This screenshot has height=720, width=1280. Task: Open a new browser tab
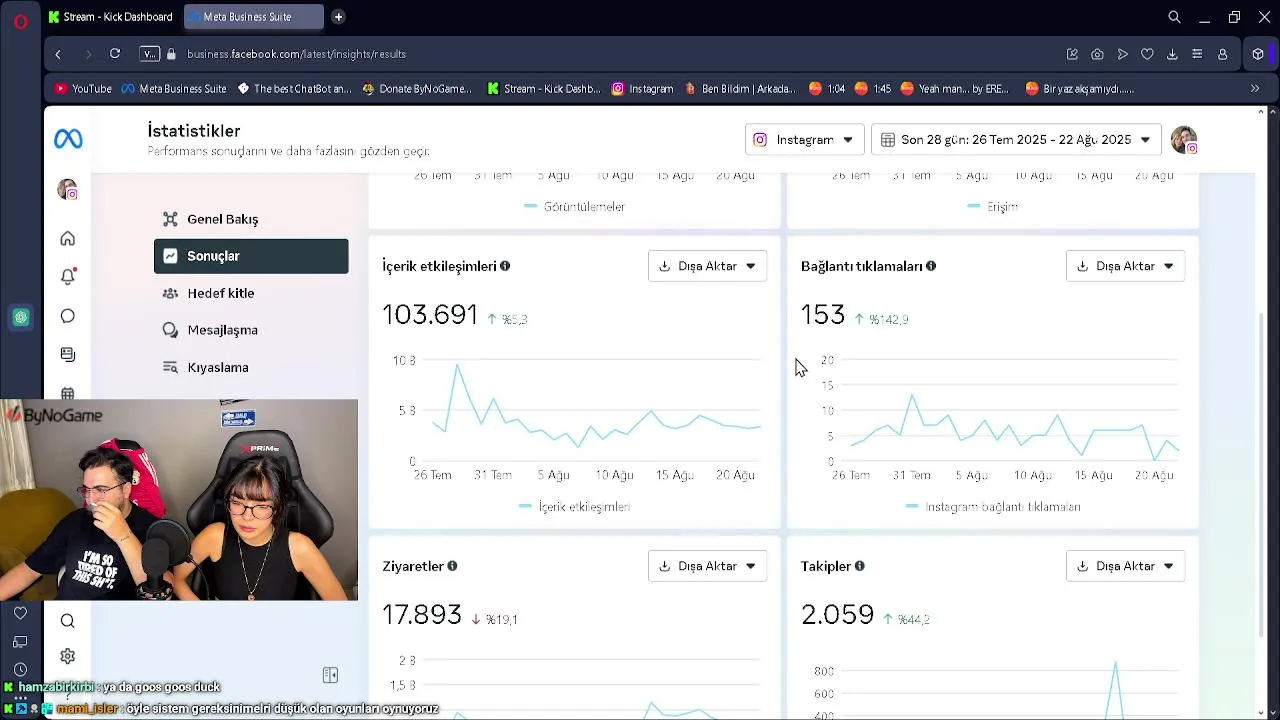338,17
